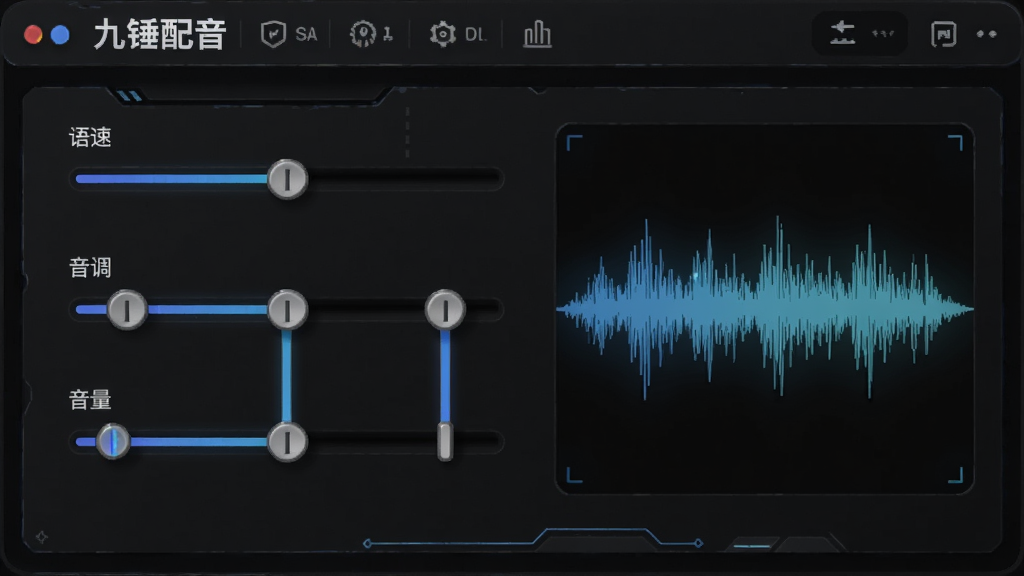Click the 音调 label
This screenshot has height=576, width=1024.
(x=90, y=268)
